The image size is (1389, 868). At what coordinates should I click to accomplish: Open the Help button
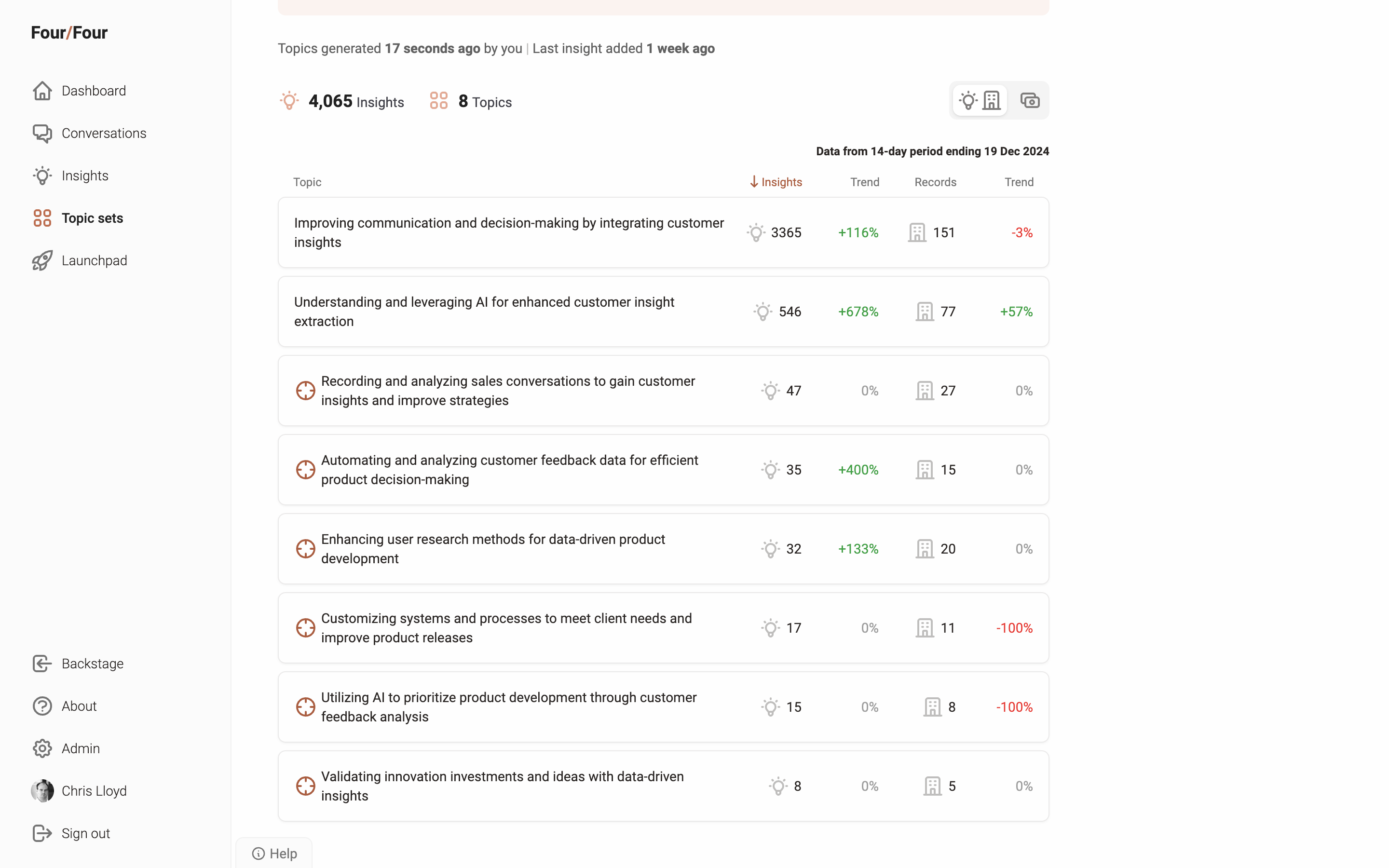click(x=274, y=854)
